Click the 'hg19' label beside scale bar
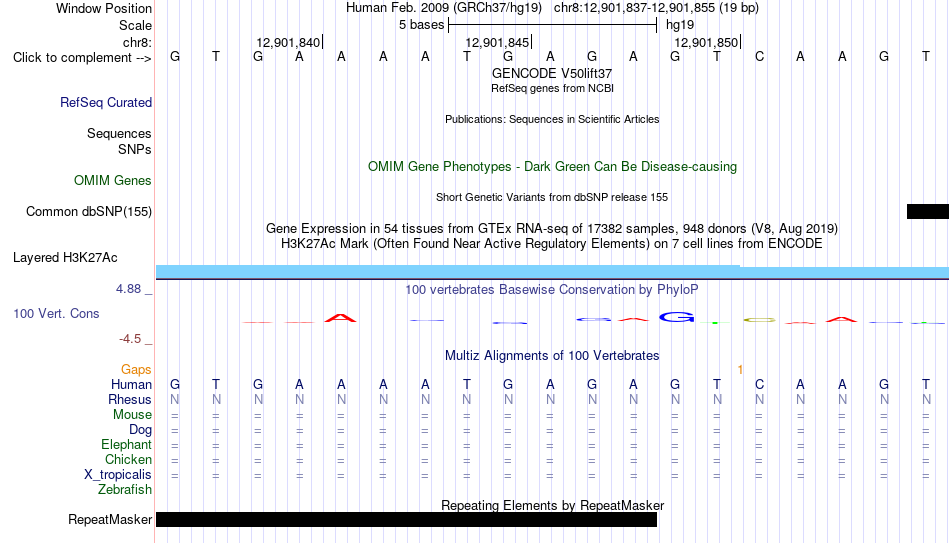 pos(680,25)
